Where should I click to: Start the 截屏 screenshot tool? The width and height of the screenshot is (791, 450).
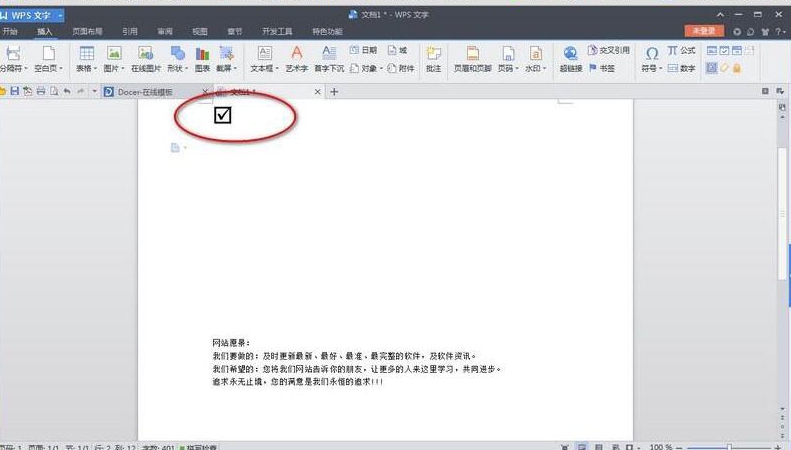tap(226, 59)
